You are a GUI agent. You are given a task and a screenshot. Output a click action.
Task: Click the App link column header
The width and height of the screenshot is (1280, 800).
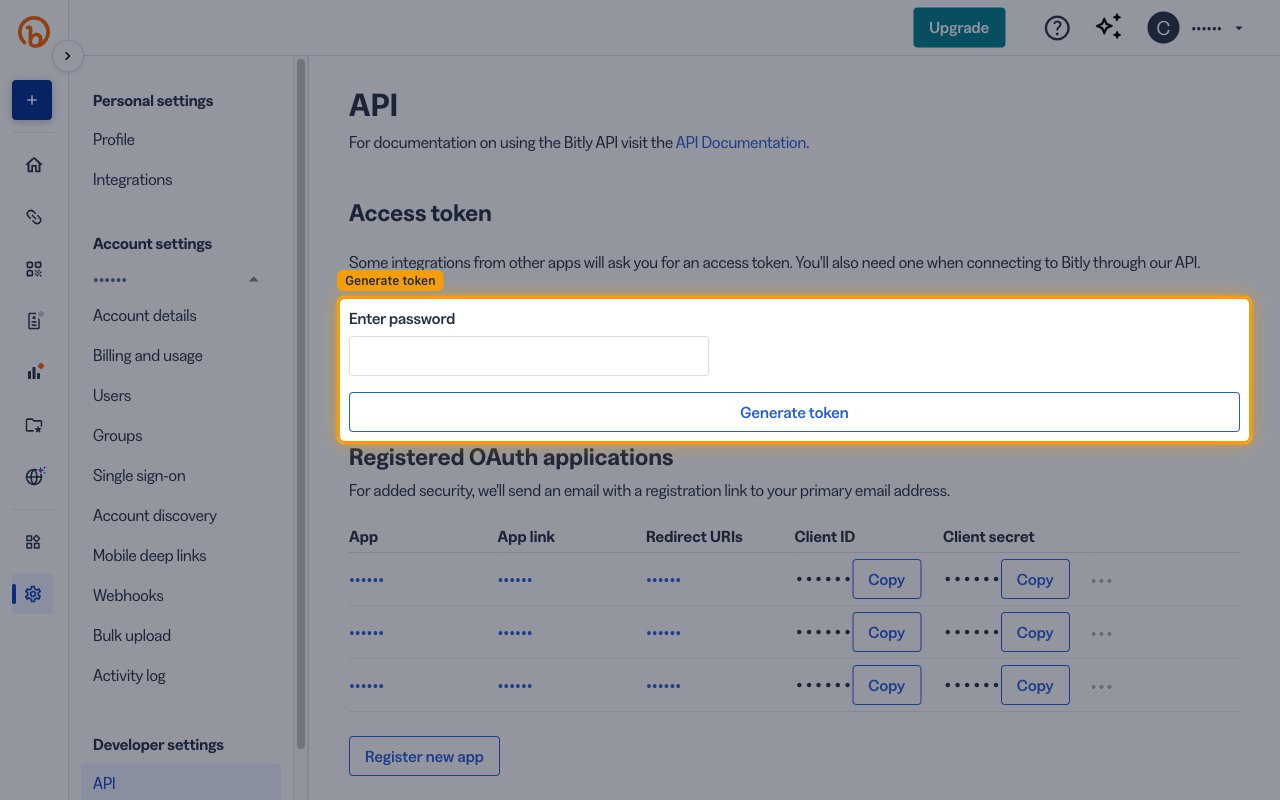[x=526, y=536]
